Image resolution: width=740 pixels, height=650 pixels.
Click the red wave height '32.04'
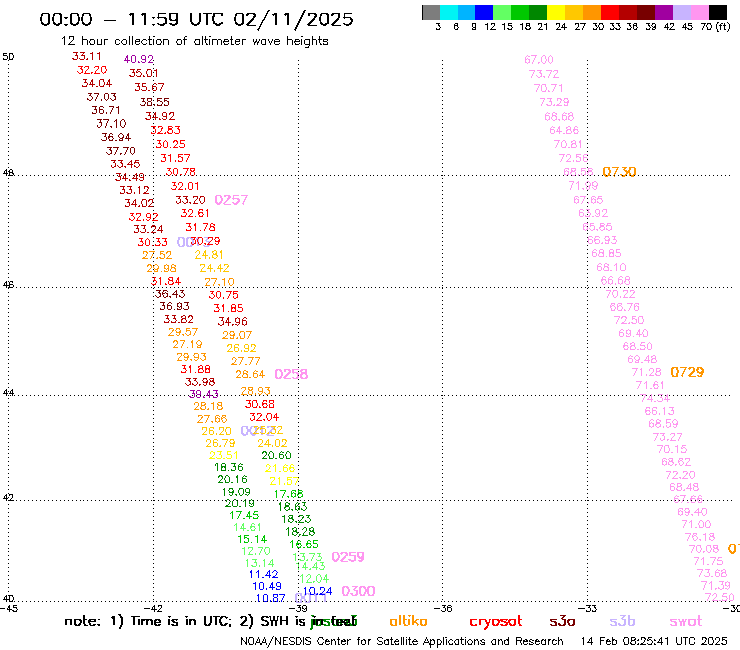click(x=264, y=417)
